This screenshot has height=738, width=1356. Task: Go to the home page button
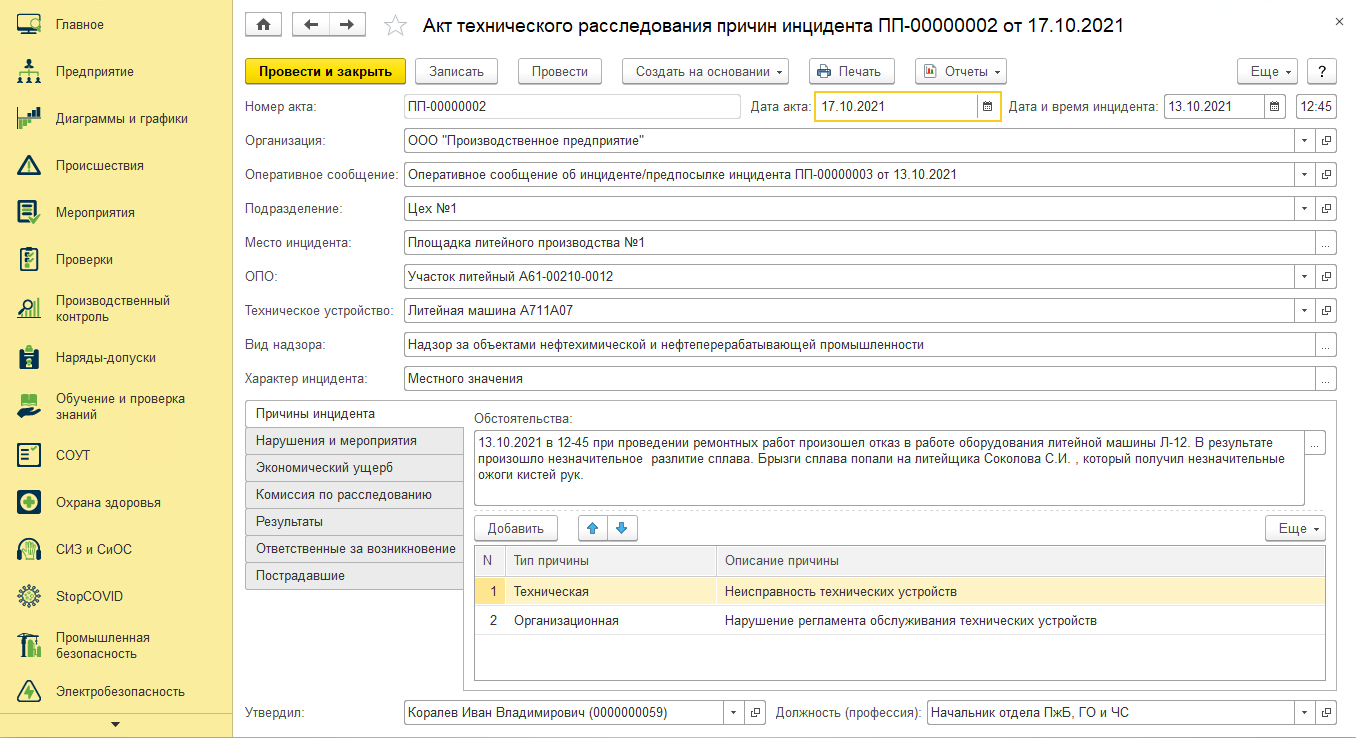(x=264, y=25)
